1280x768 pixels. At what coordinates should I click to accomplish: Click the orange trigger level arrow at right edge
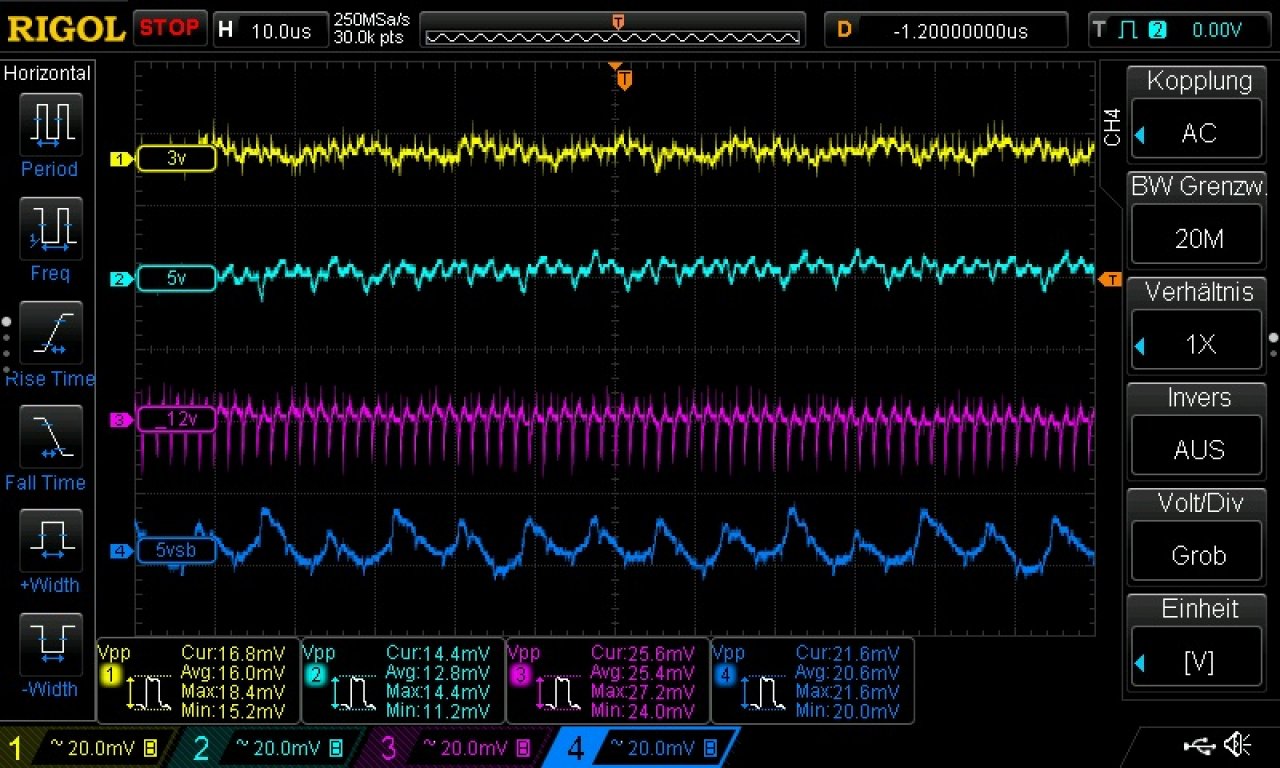coord(1109,279)
